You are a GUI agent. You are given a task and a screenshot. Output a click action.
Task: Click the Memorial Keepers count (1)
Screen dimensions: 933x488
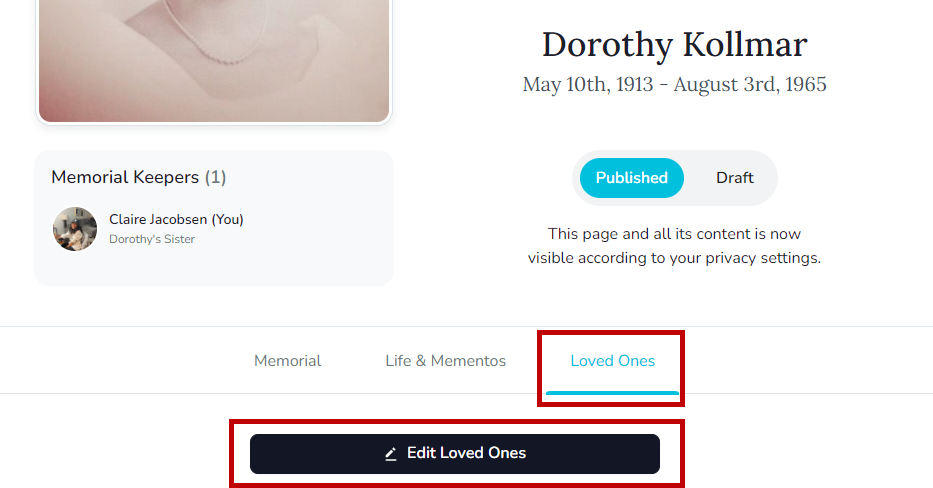[x=215, y=177]
